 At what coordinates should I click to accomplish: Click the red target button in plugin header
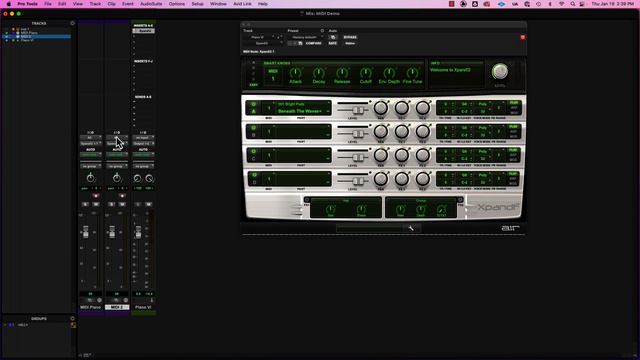pos(522,37)
